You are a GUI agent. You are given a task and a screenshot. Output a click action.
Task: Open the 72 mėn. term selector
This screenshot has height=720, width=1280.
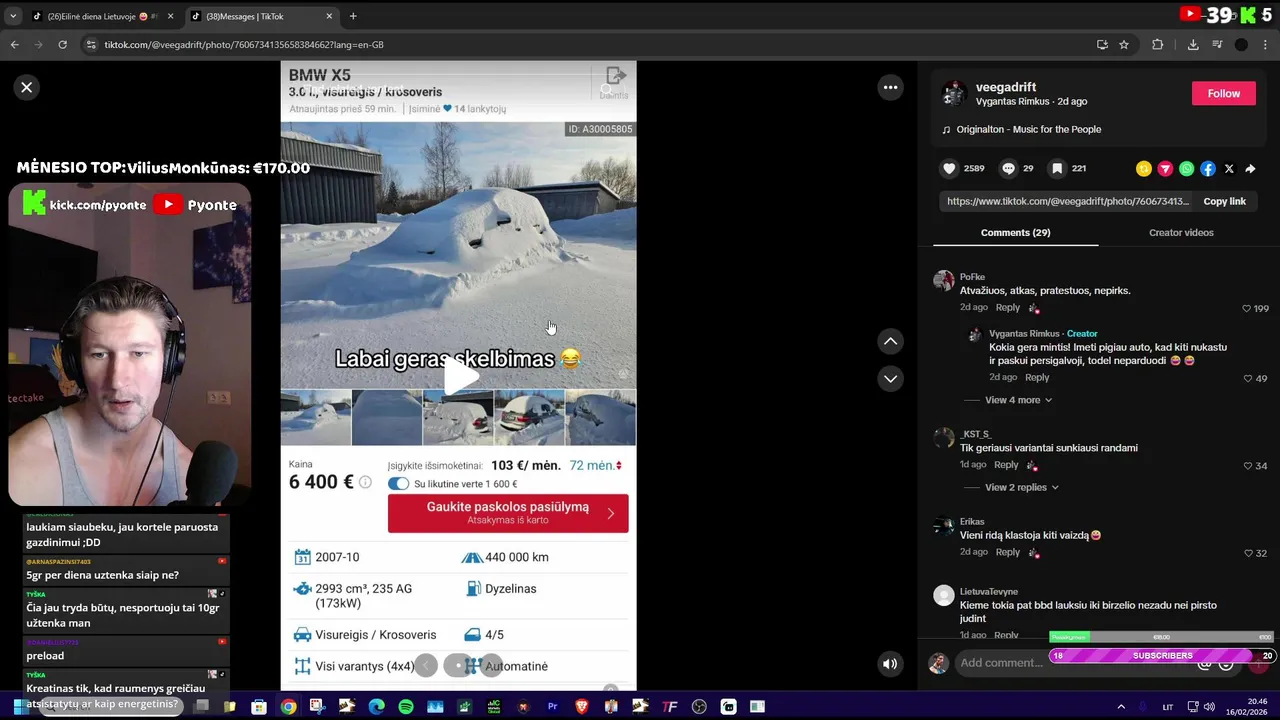(x=596, y=465)
